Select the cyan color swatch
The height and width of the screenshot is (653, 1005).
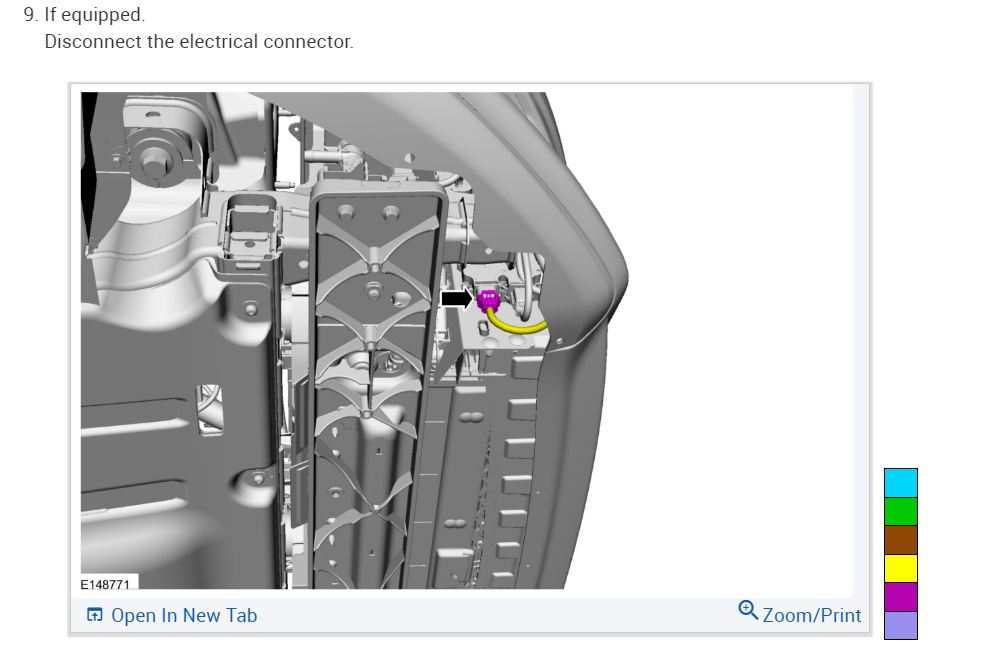point(901,483)
